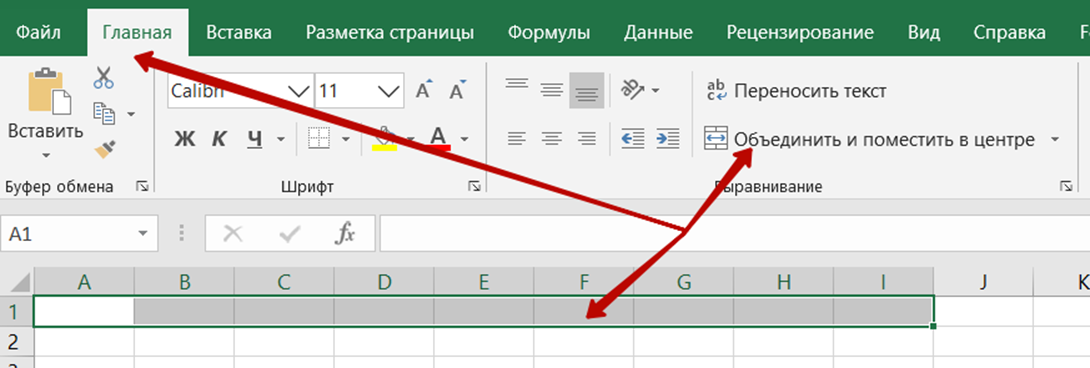This screenshot has height=368, width=1090.
Task: Open the Copy options dropdown arrow
Action: (x=130, y=113)
